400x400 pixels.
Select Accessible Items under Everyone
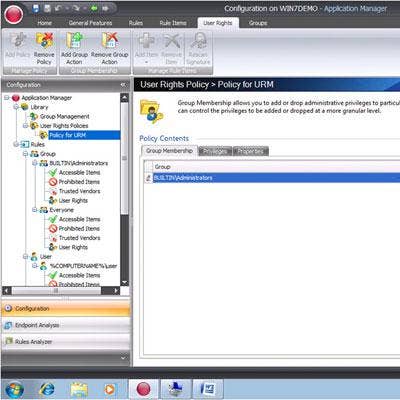click(79, 219)
